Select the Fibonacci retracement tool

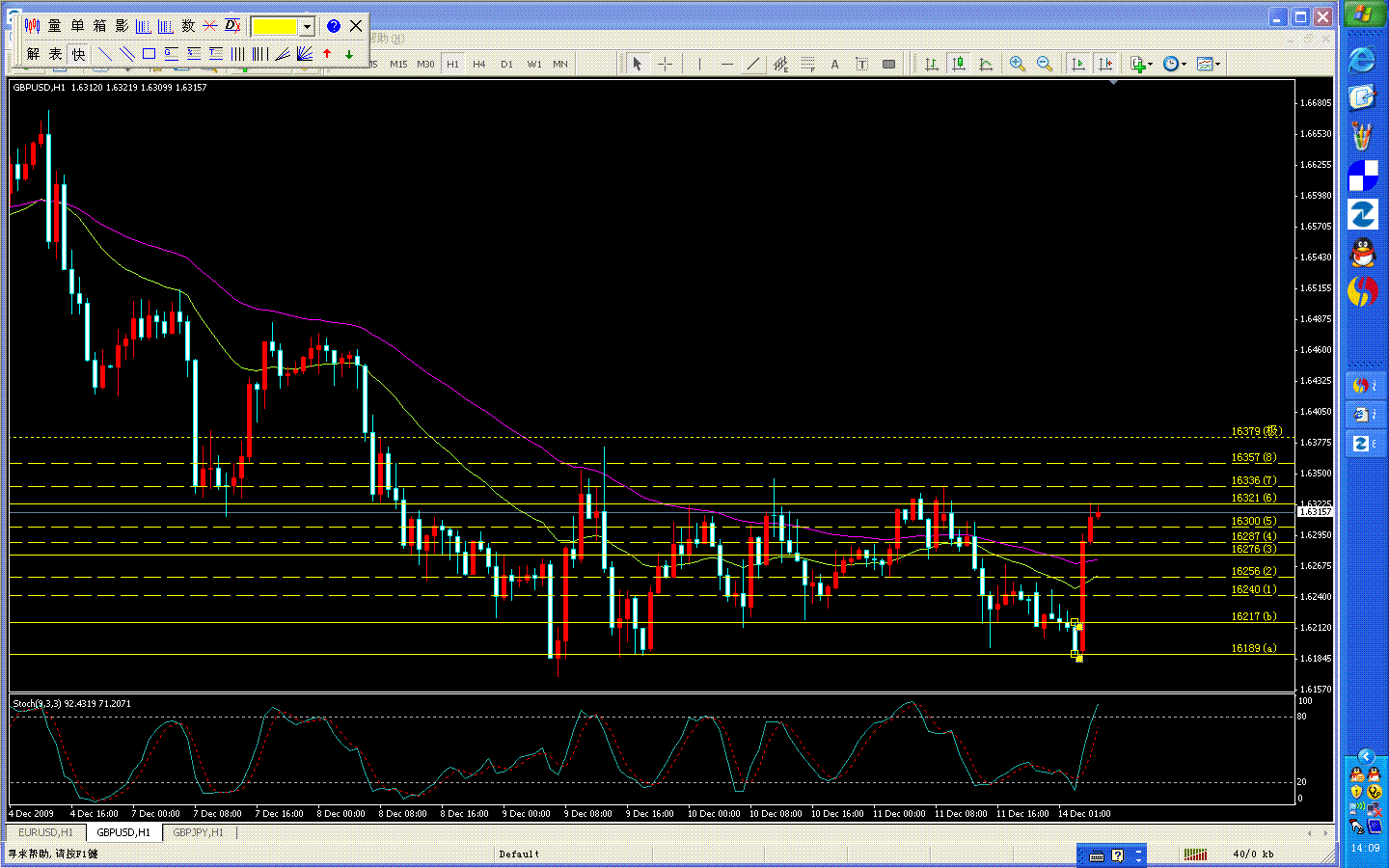pyautogui.click(x=807, y=64)
